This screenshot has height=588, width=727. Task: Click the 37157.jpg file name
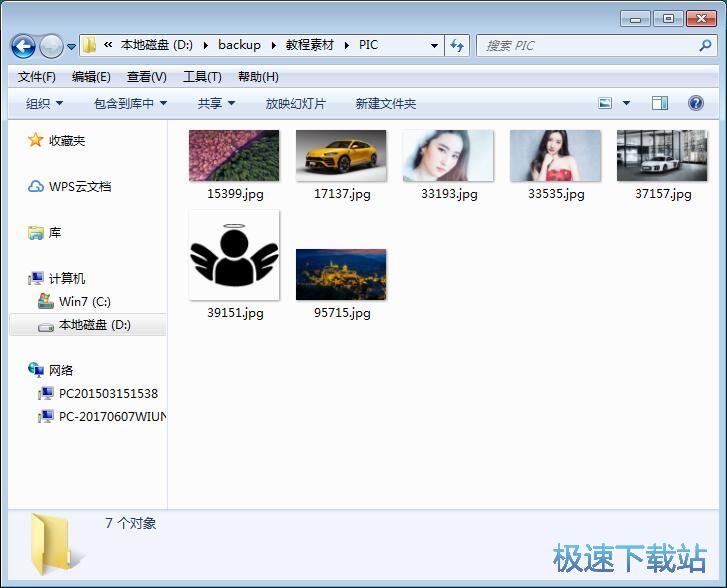[663, 194]
